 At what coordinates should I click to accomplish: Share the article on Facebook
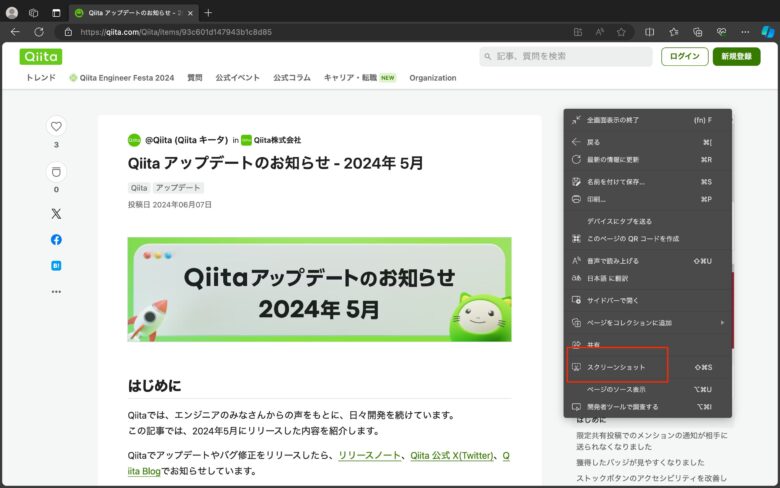pos(56,240)
